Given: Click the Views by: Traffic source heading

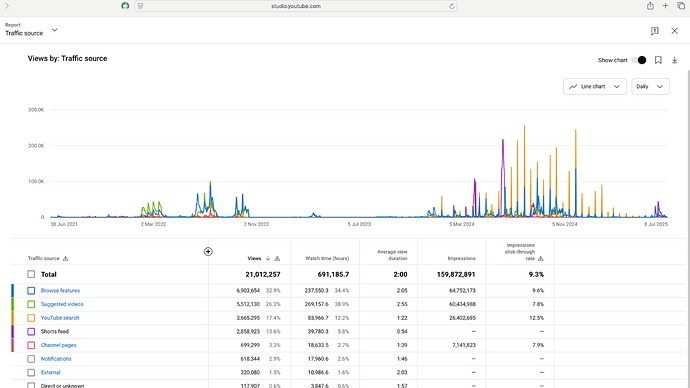Looking at the screenshot, I should [67, 59].
